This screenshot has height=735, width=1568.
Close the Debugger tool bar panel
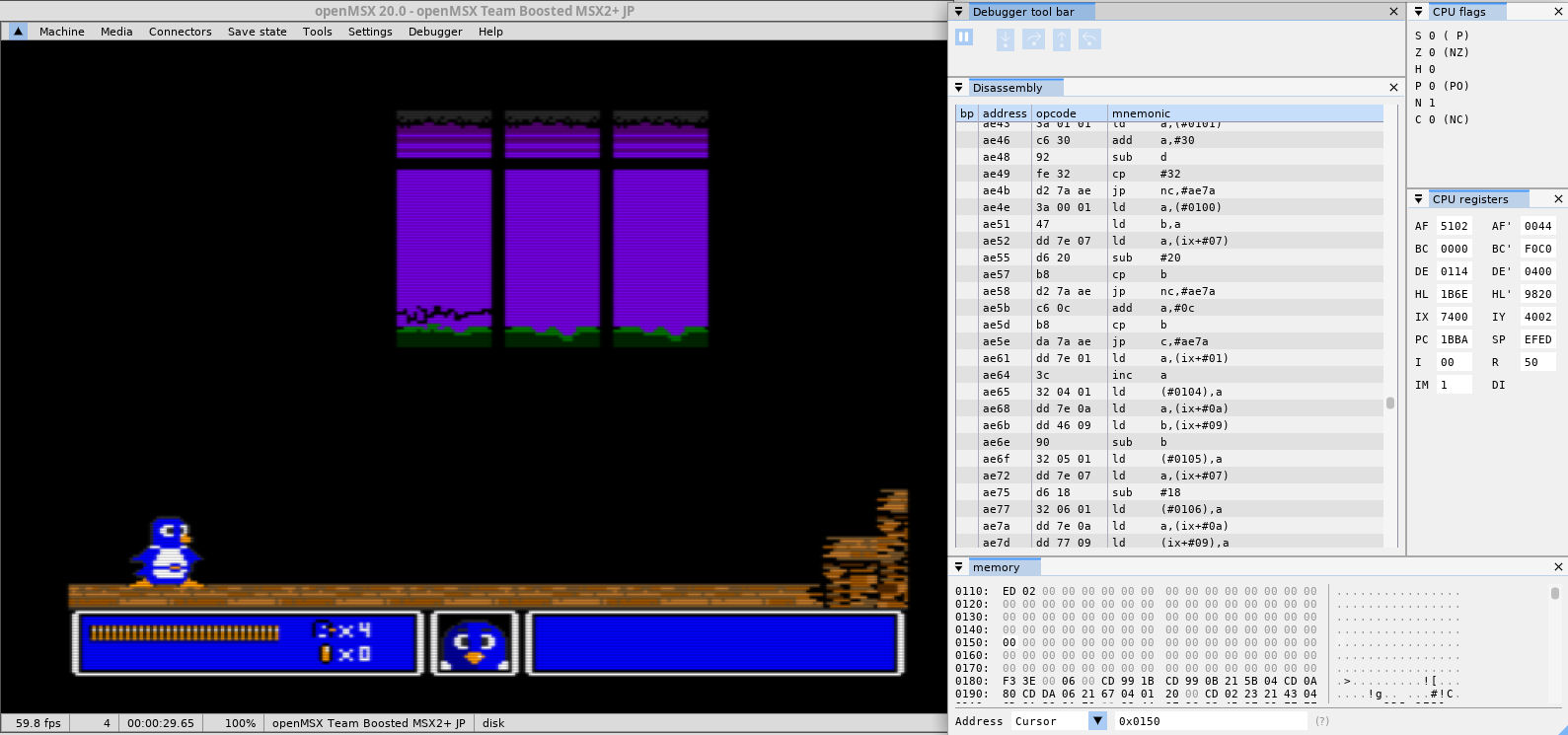(x=1393, y=12)
